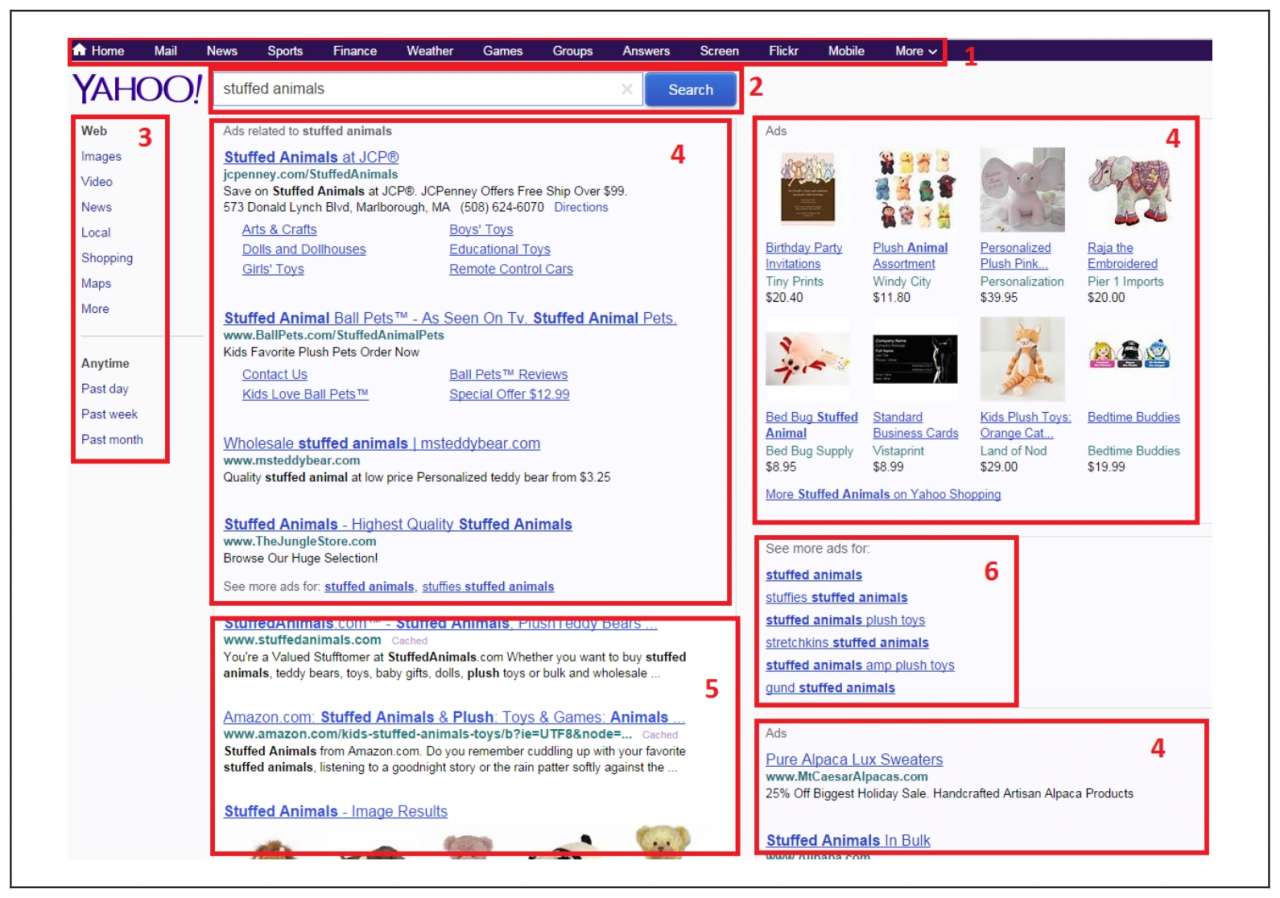1280x898 pixels.
Task: Open Remote Control Cars sublink
Action: click(x=511, y=269)
